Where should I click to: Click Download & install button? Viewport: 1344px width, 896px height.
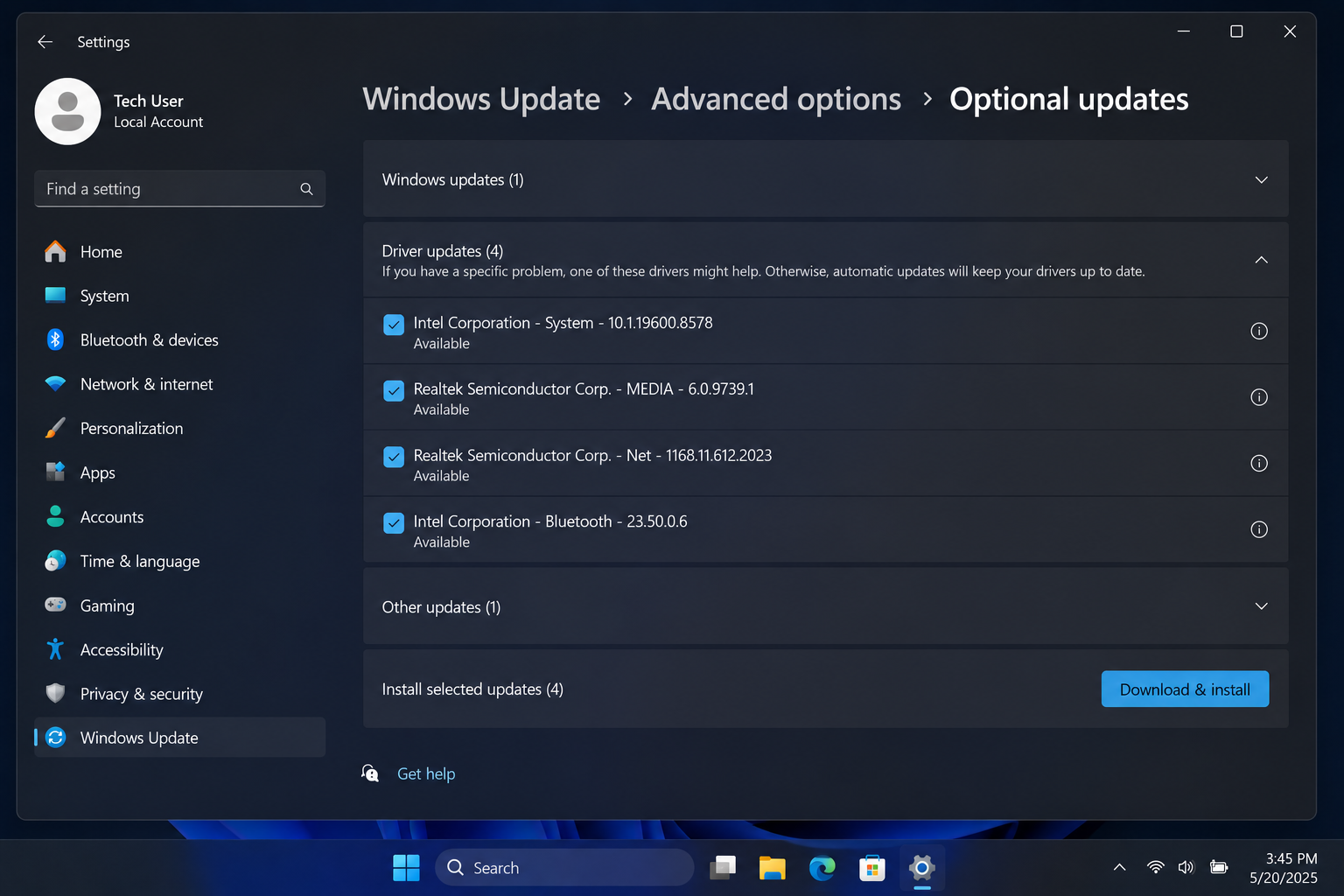(x=1185, y=689)
